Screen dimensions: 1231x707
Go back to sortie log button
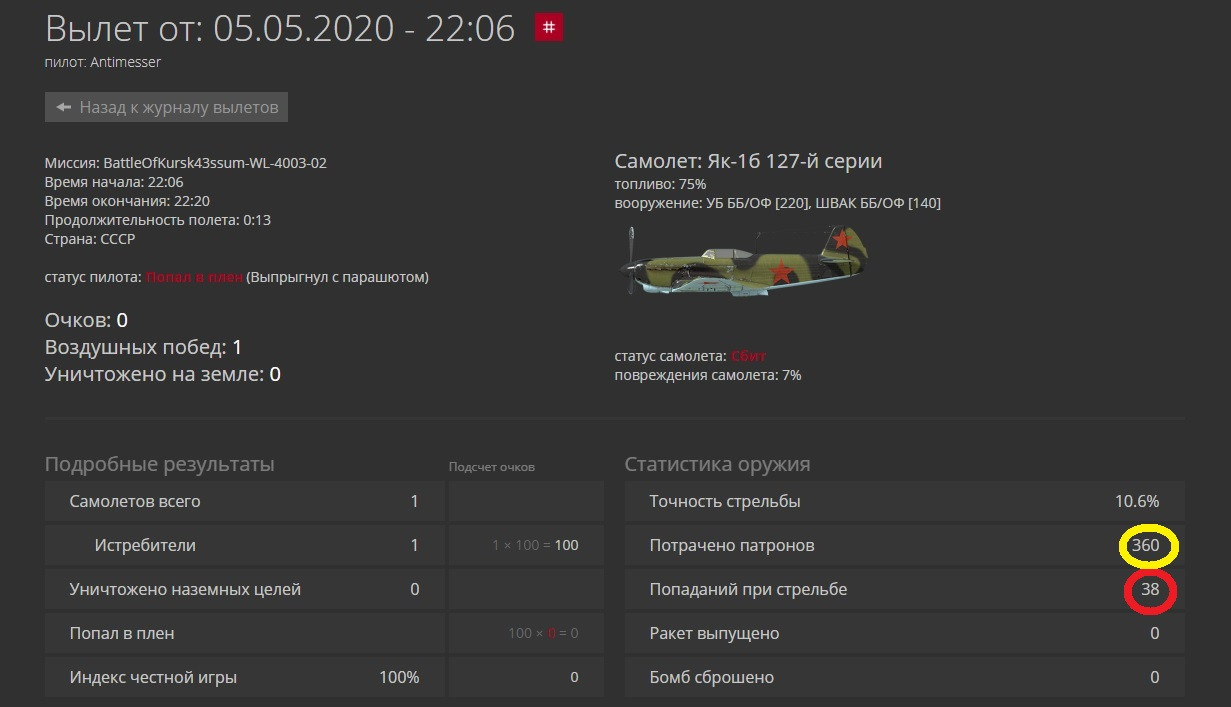click(x=166, y=107)
